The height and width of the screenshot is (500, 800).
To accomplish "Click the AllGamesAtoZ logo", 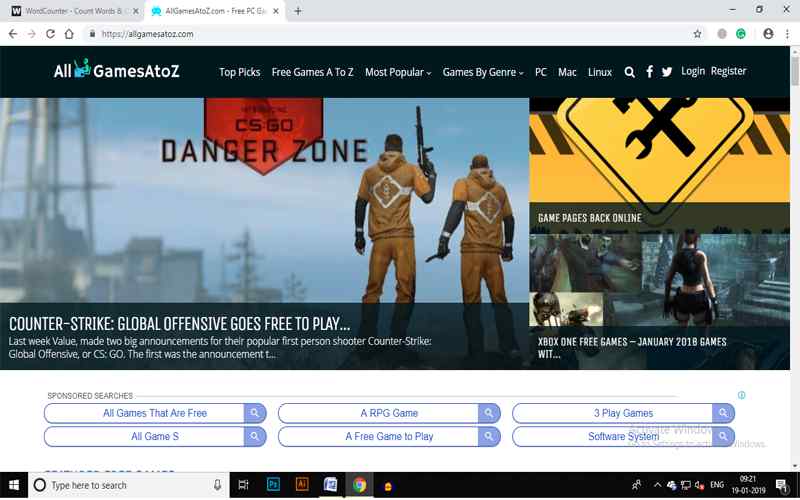I will point(116,70).
